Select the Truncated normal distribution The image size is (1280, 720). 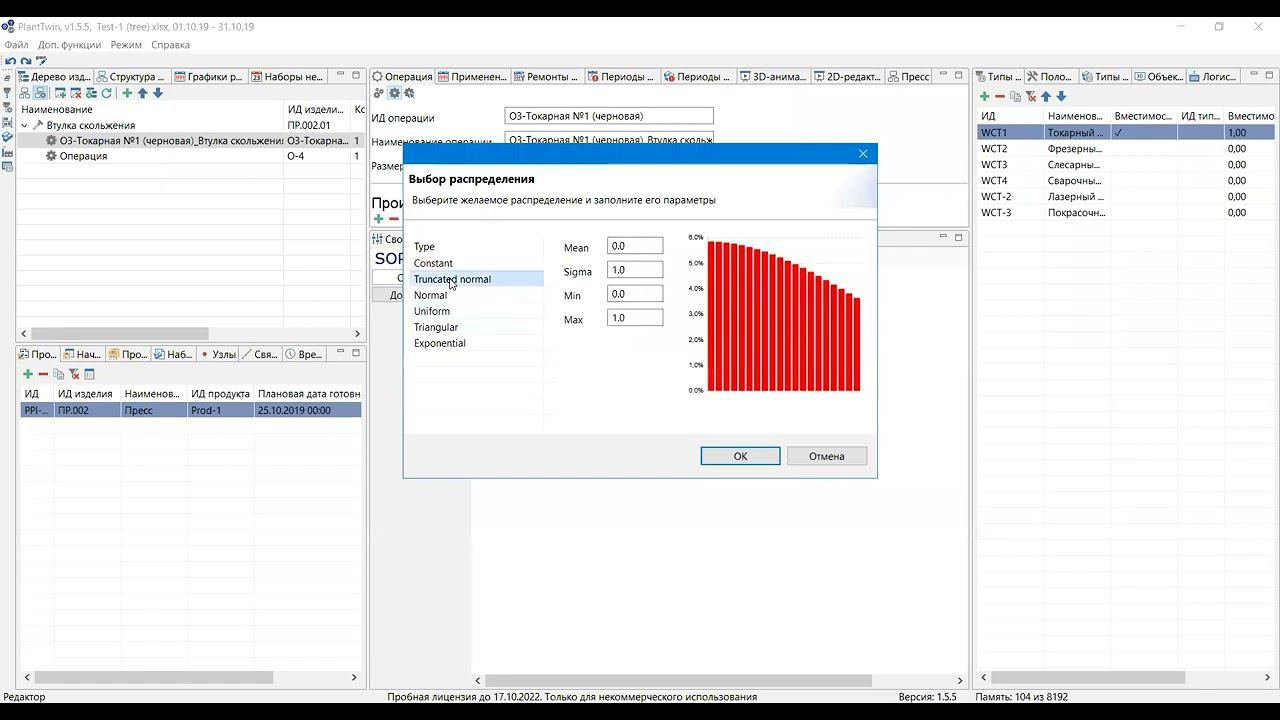point(452,279)
